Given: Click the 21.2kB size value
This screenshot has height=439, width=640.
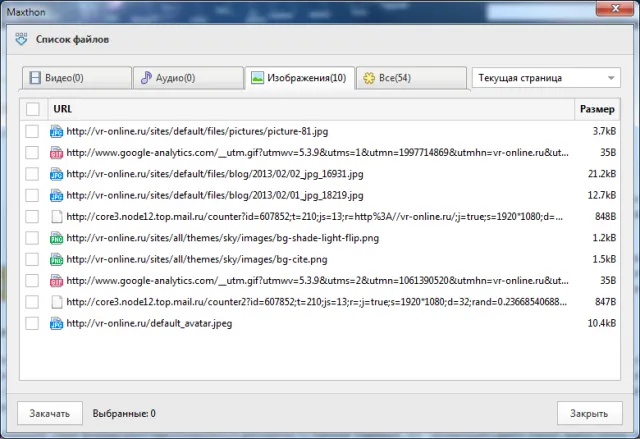Looking at the screenshot, I should pos(602,174).
